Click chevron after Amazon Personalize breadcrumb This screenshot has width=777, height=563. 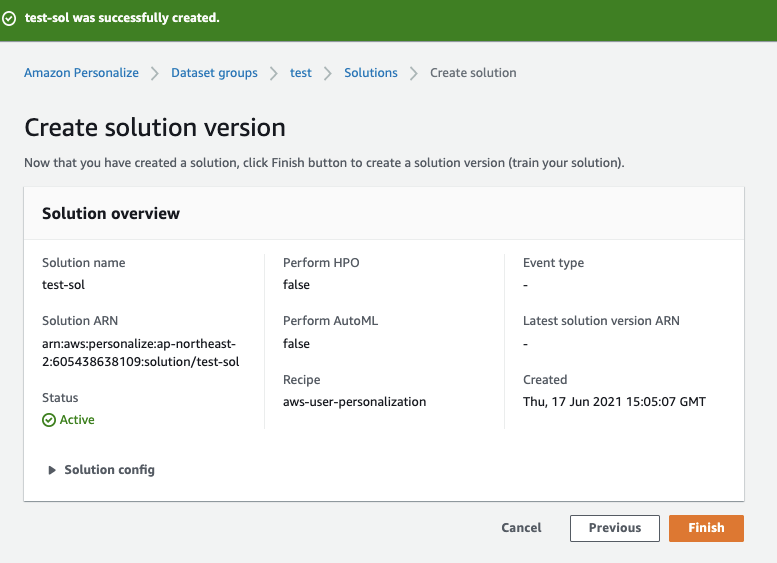(x=155, y=73)
